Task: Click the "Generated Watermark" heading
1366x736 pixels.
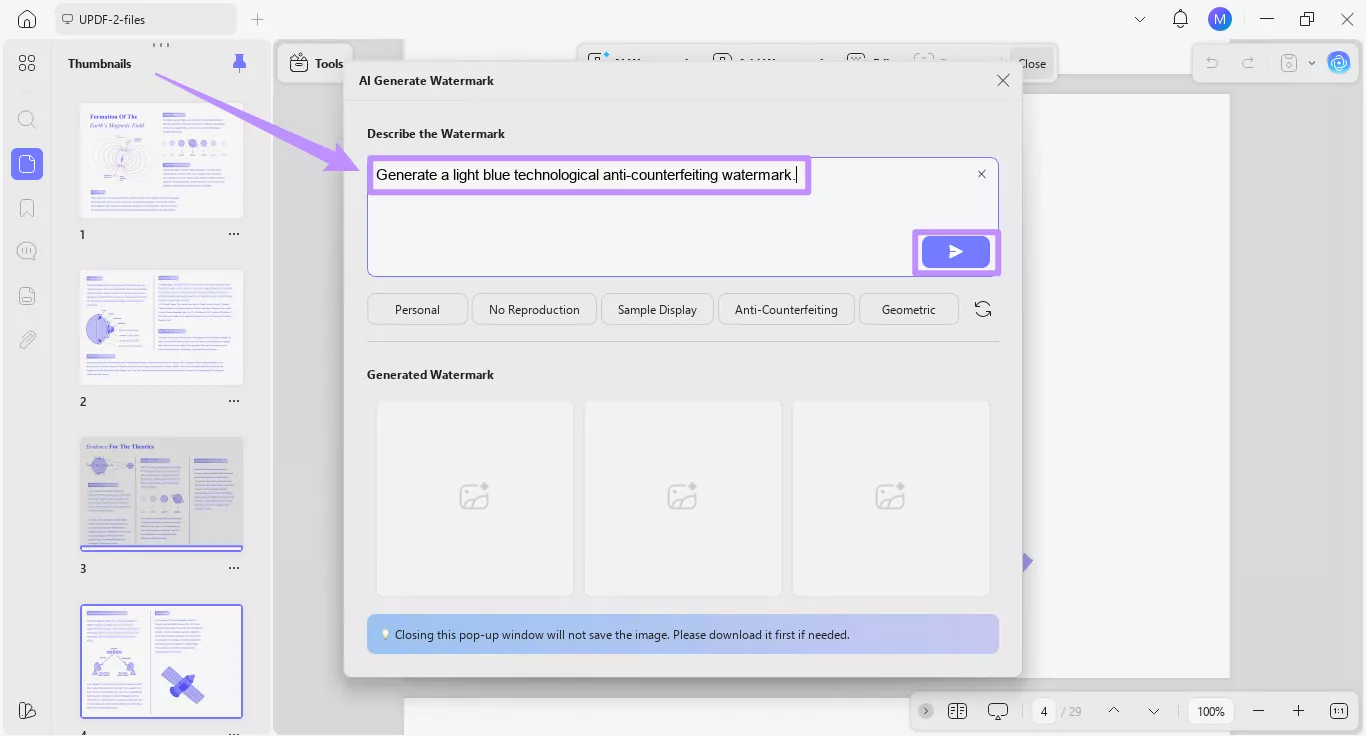Action: [x=431, y=374]
